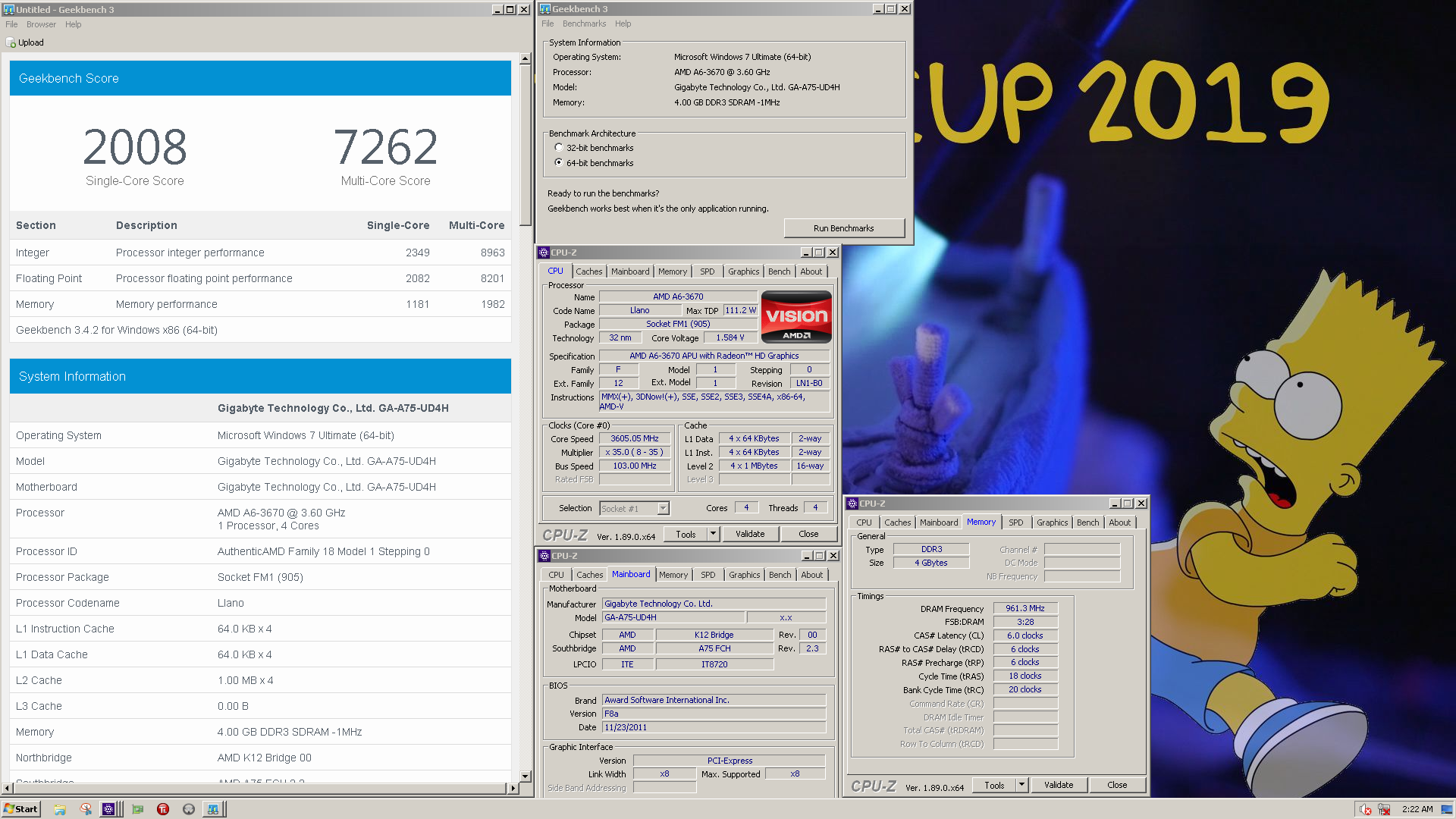Click Tools button in CPU-Z CPU window

point(686,535)
